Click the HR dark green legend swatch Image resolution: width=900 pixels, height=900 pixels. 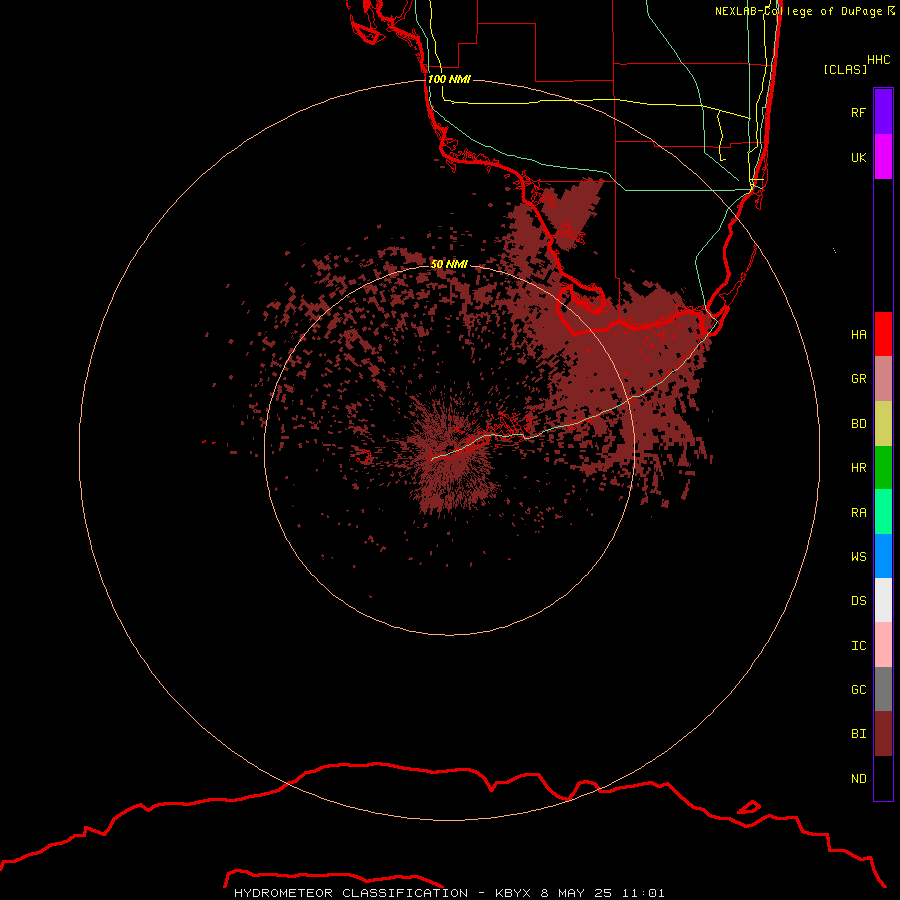(883, 468)
